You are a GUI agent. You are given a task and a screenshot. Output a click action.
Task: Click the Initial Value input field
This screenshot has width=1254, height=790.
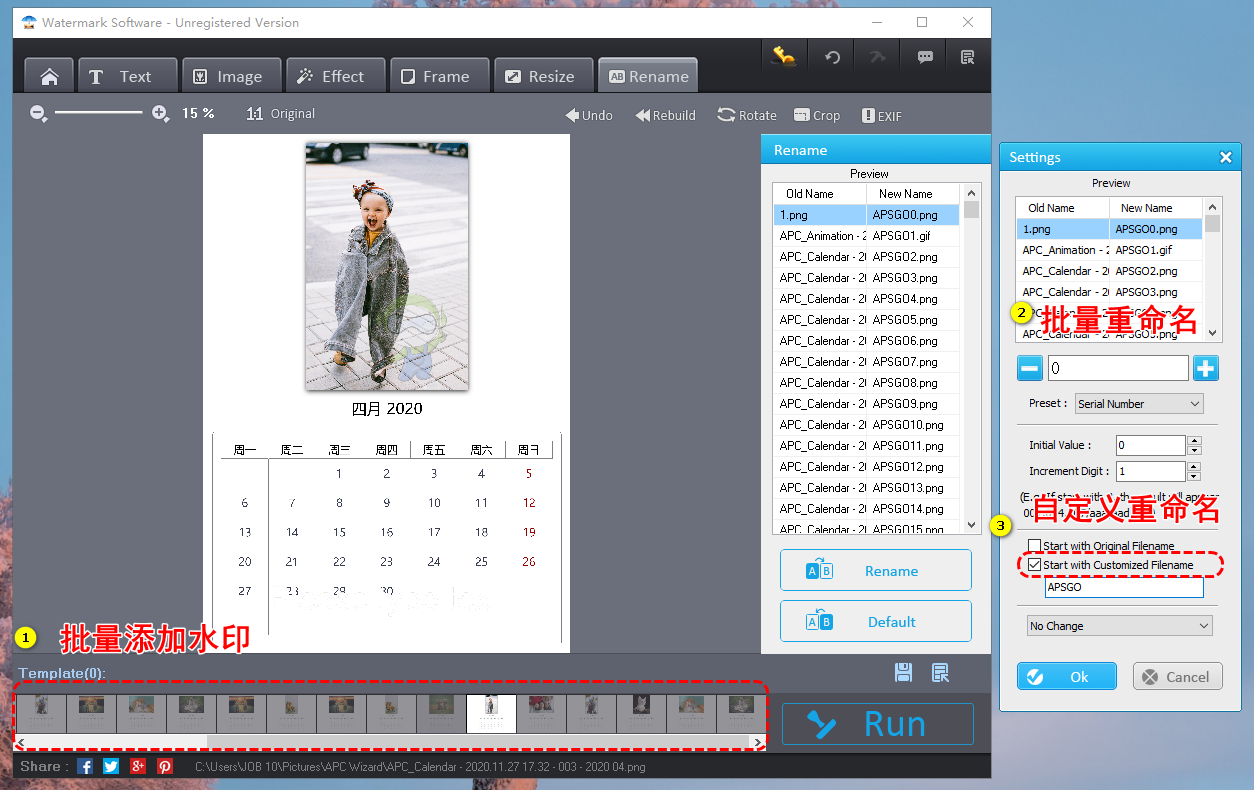coord(1151,445)
